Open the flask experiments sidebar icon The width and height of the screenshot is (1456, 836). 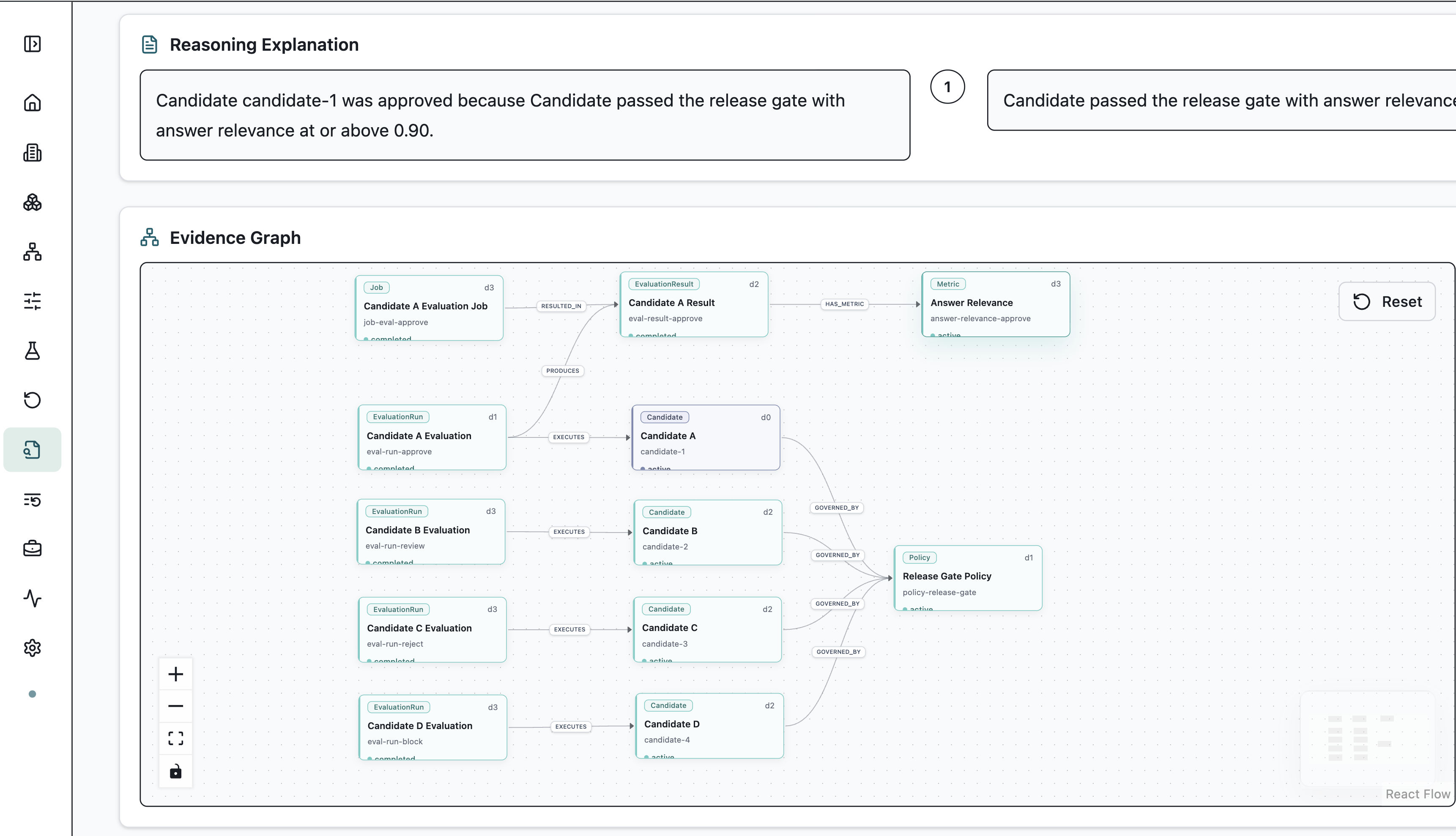pyautogui.click(x=32, y=351)
